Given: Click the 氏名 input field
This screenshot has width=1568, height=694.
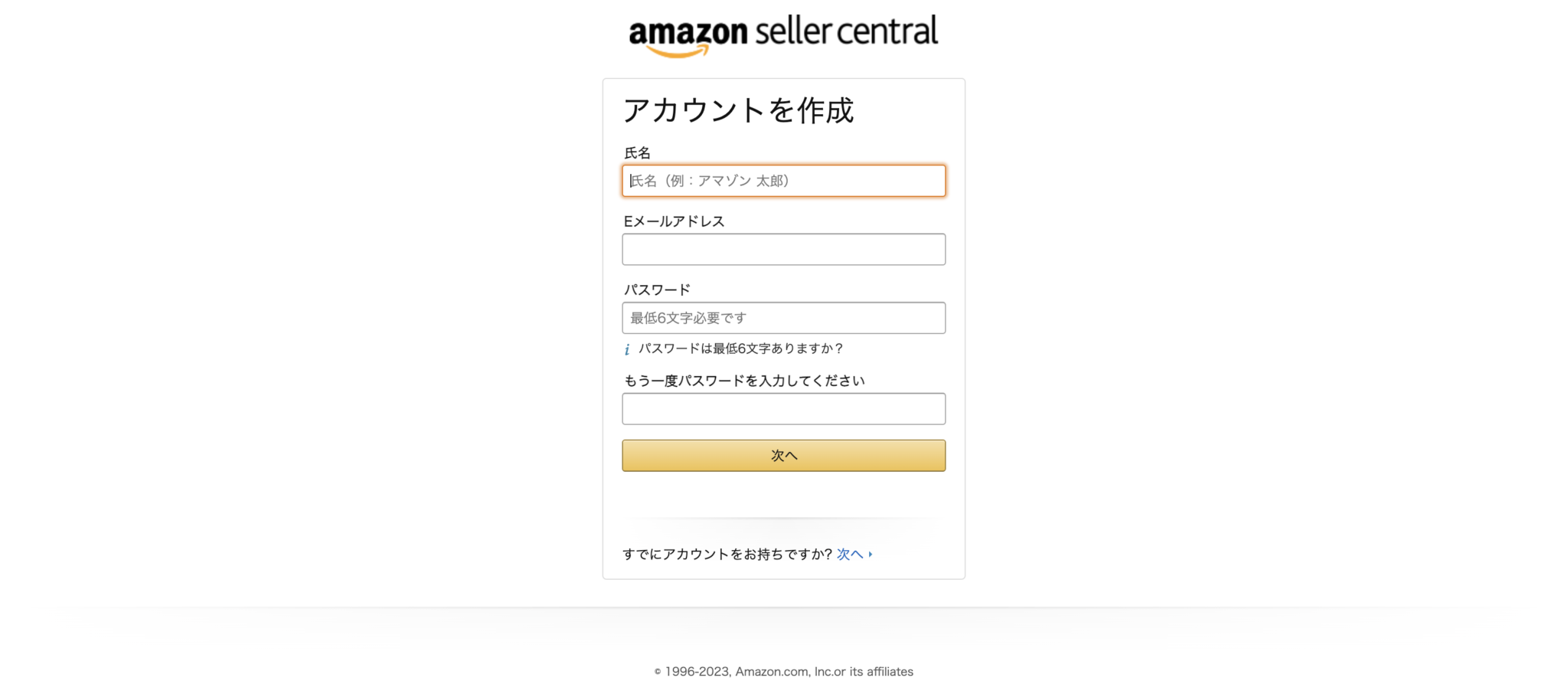Looking at the screenshot, I should tap(783, 182).
